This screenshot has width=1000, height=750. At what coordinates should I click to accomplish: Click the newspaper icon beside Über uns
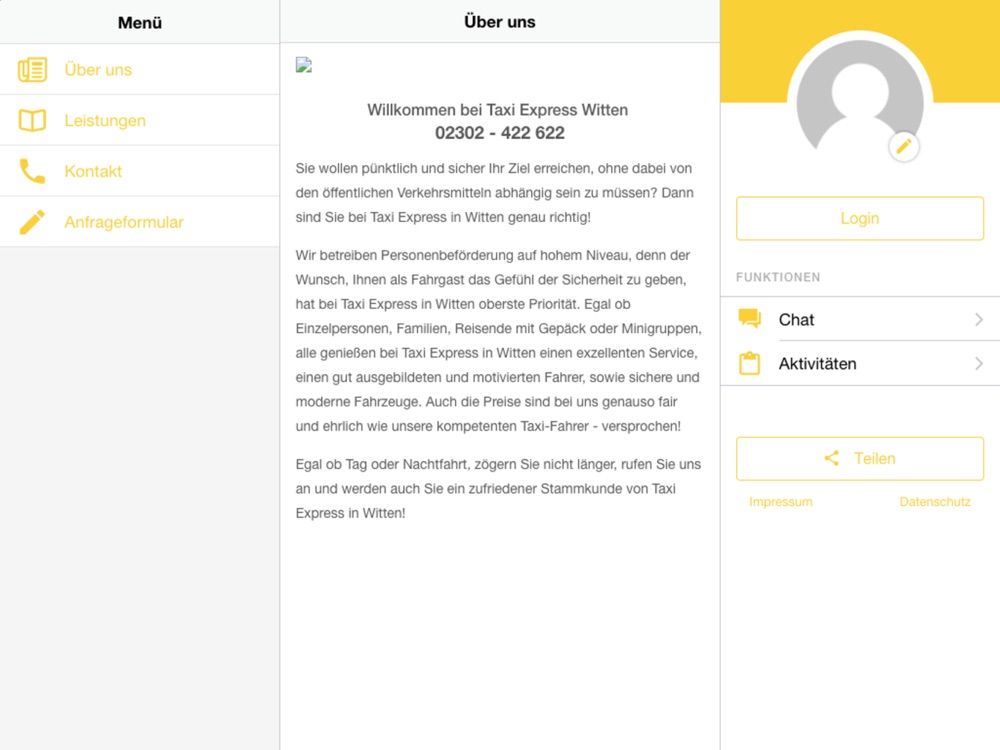32,70
